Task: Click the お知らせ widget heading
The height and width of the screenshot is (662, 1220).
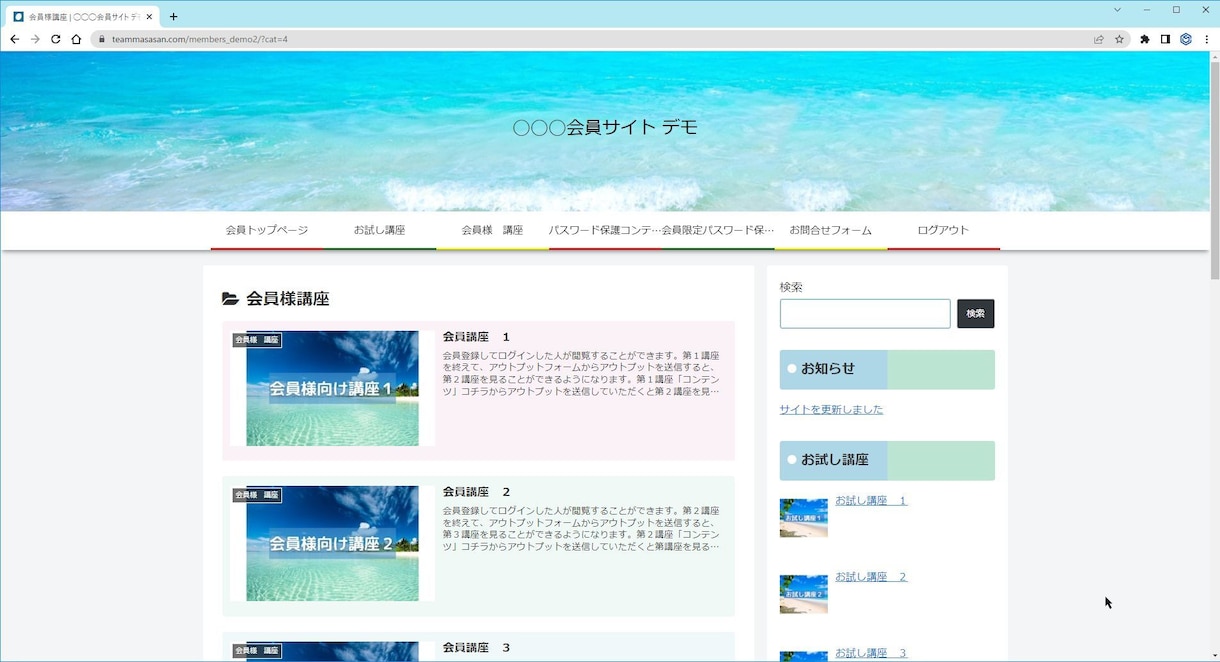Action: [x=887, y=369]
